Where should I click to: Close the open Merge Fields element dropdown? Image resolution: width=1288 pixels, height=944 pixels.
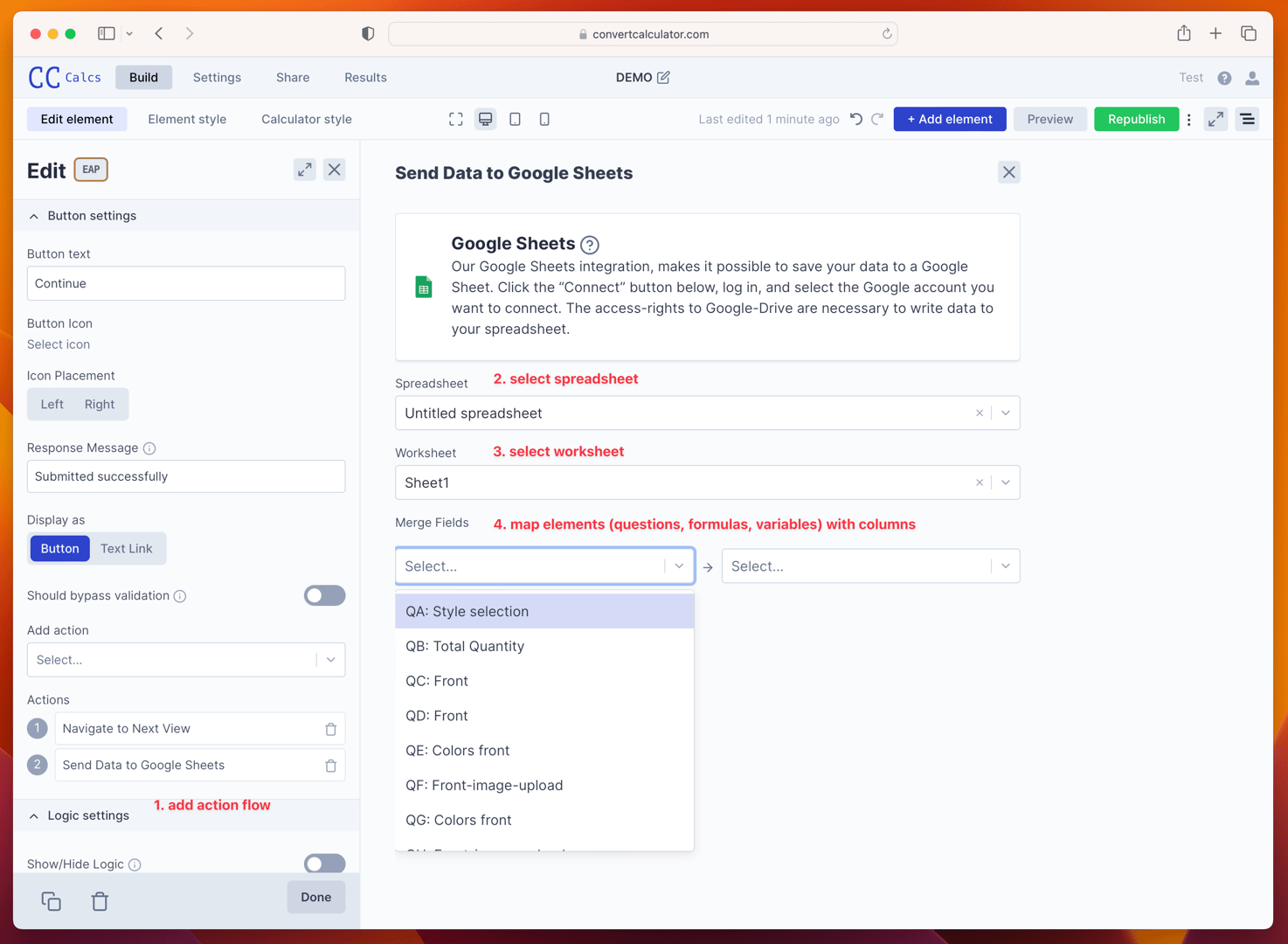[x=679, y=566]
